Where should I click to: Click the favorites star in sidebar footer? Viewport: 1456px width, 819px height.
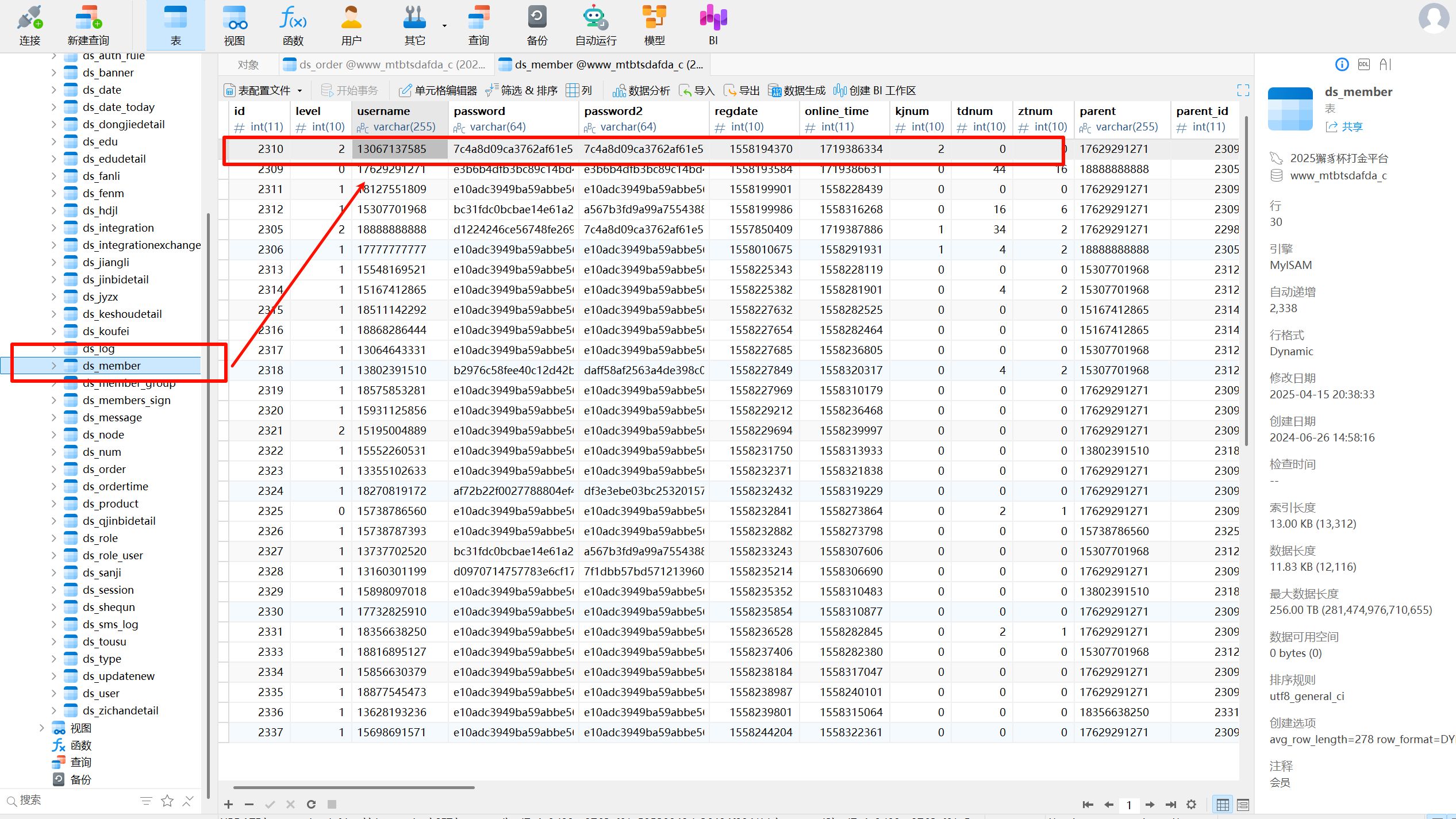[x=167, y=801]
